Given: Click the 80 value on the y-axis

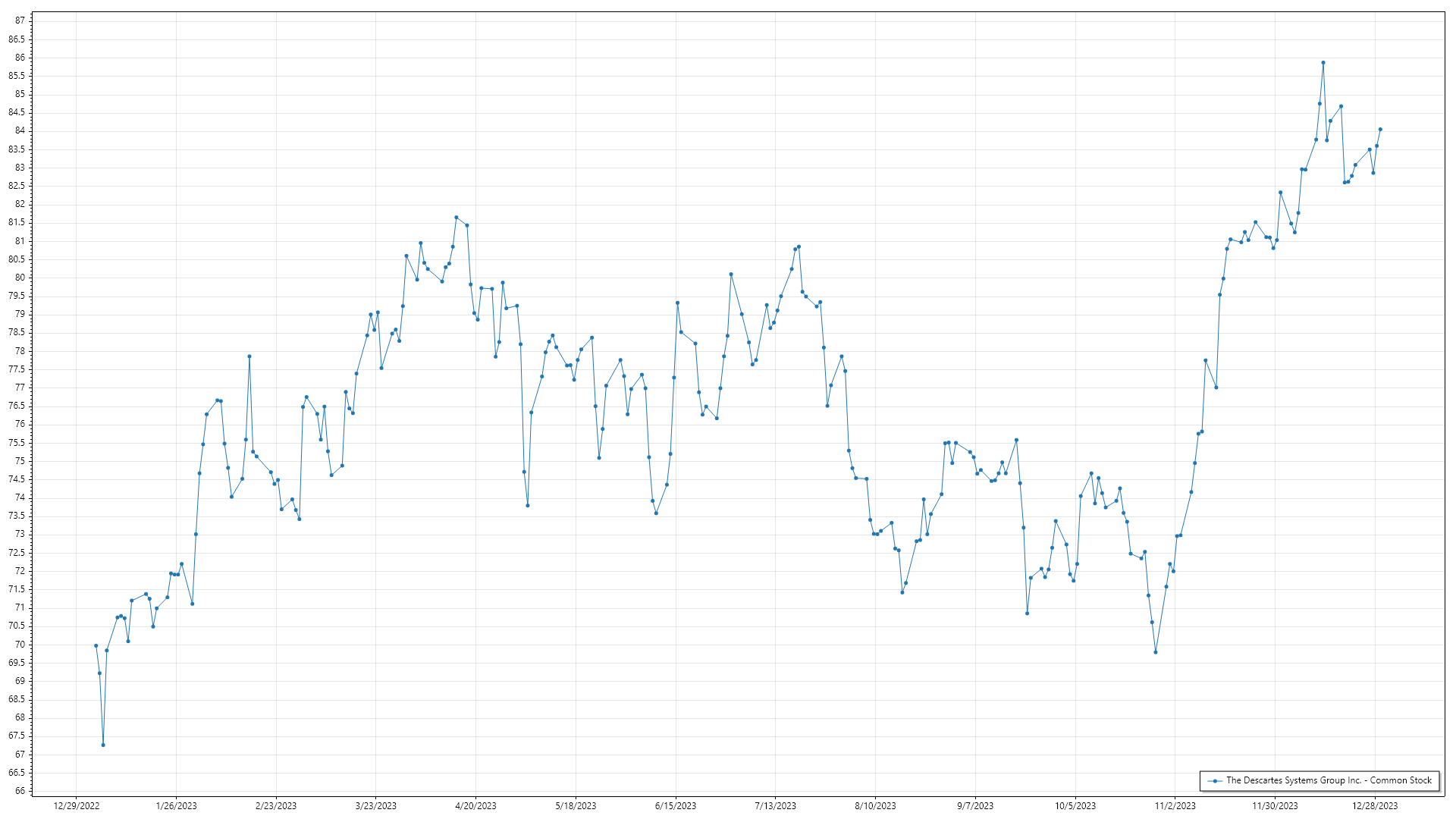Looking at the screenshot, I should 20,278.
